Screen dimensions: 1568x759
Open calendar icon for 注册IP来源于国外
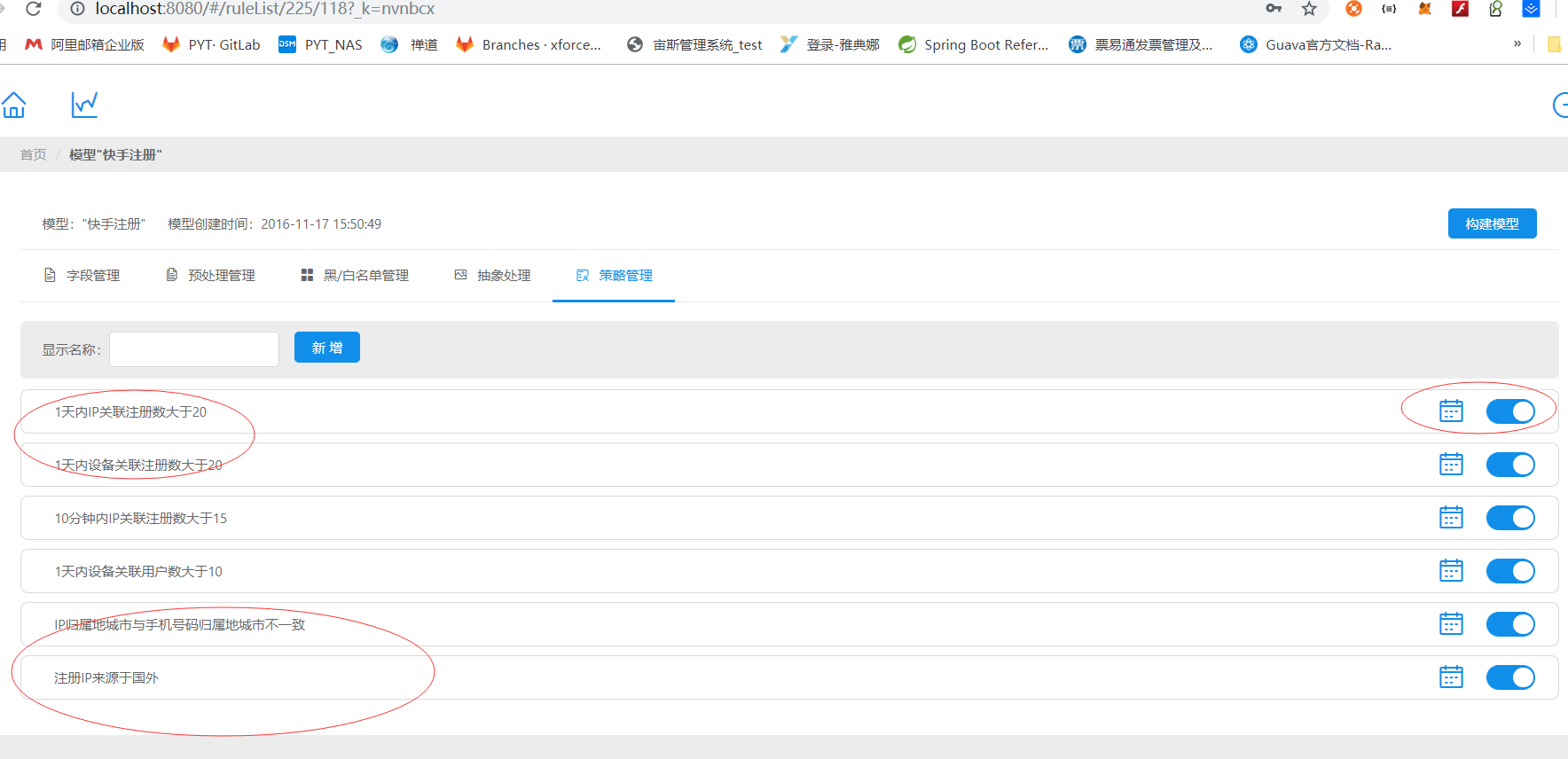coord(1451,677)
